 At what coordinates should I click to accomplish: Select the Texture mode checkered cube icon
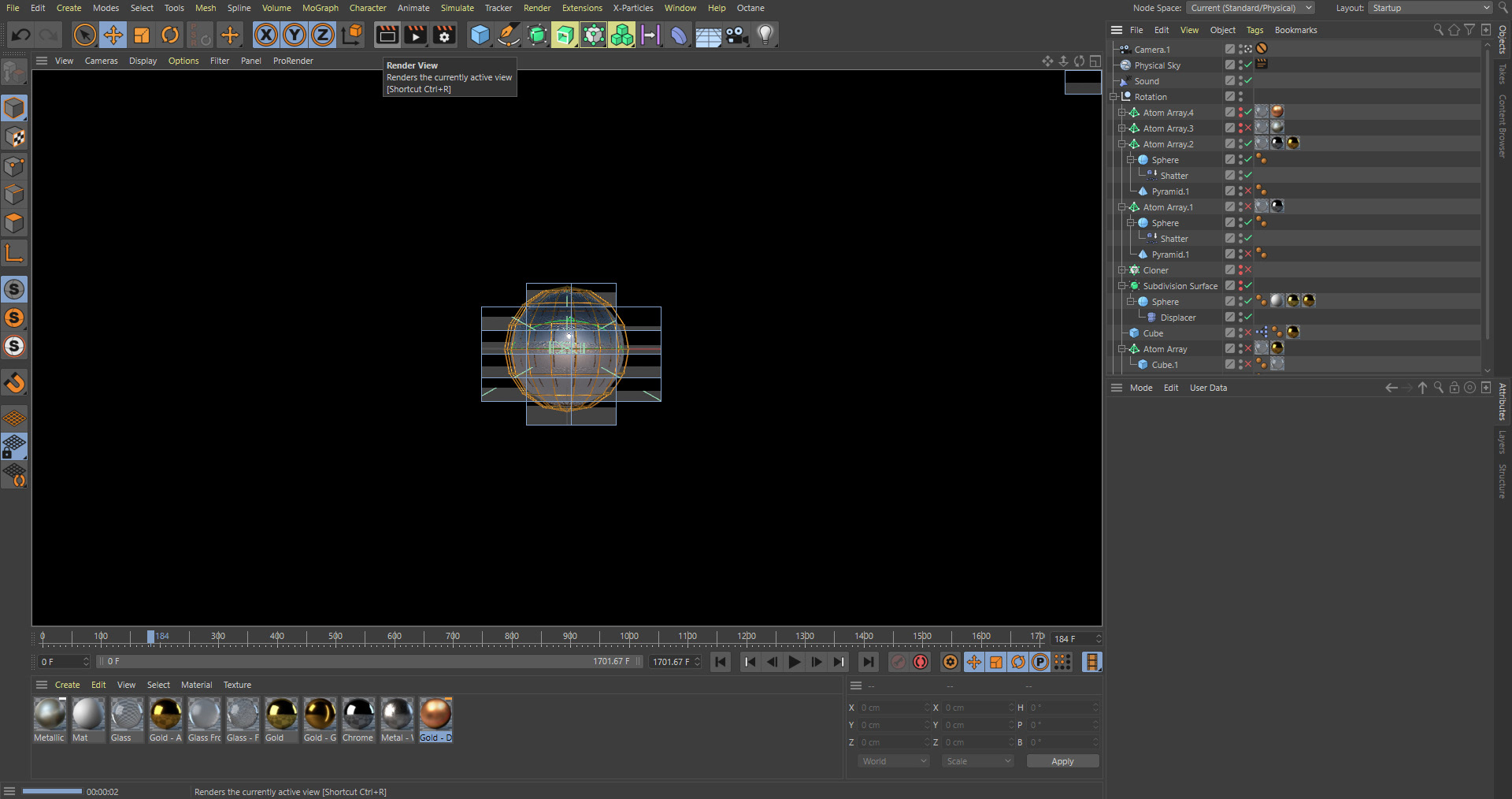point(15,137)
